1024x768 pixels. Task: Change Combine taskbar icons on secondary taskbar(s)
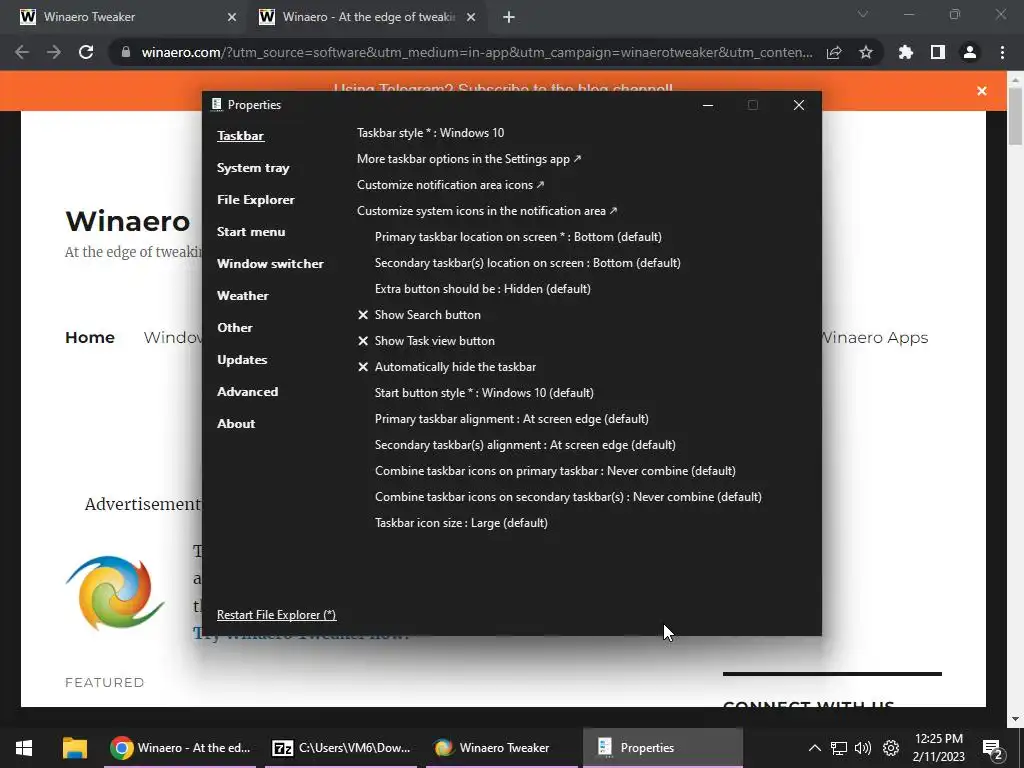click(568, 497)
